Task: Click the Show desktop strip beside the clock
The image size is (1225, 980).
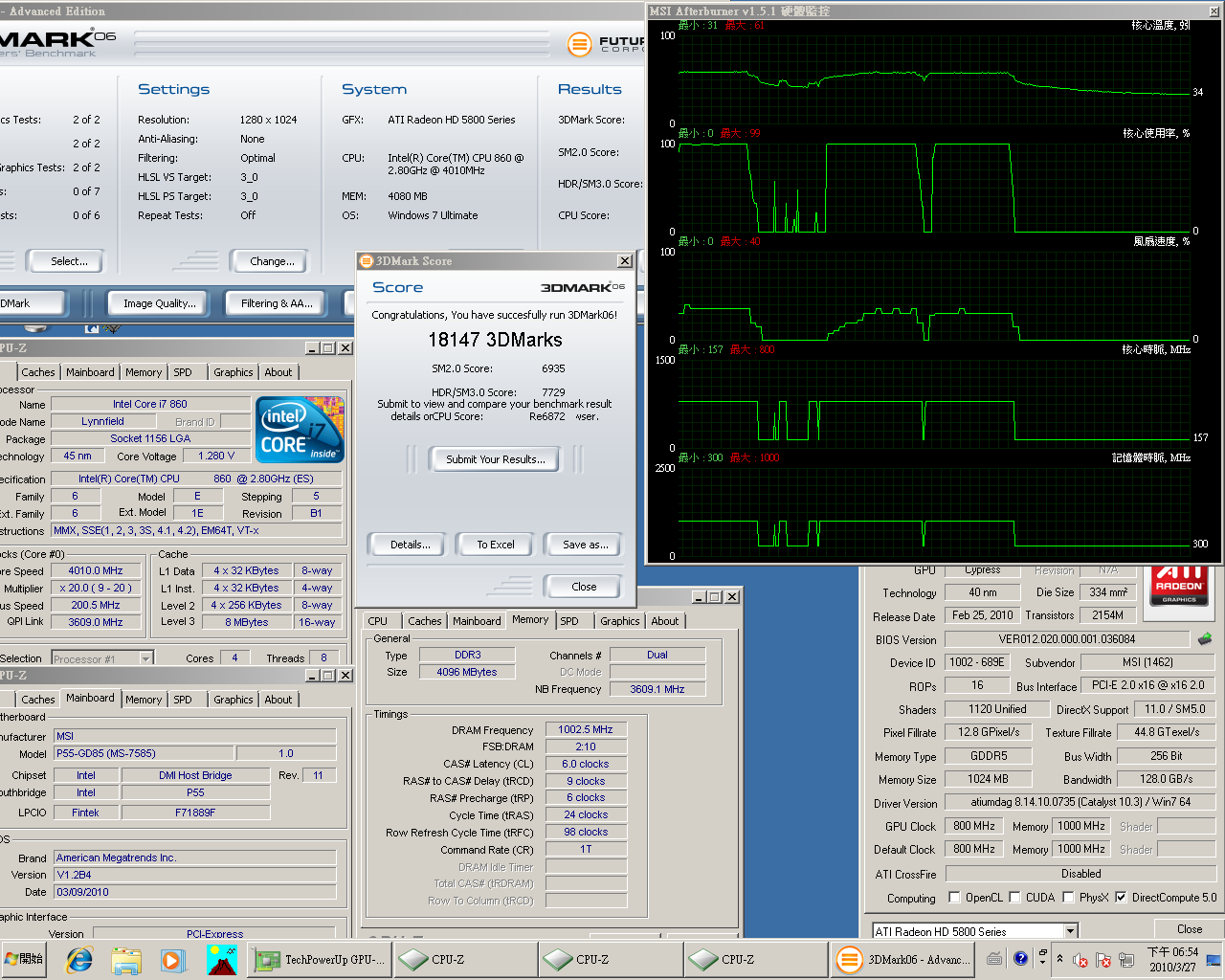Action: [x=1215, y=959]
